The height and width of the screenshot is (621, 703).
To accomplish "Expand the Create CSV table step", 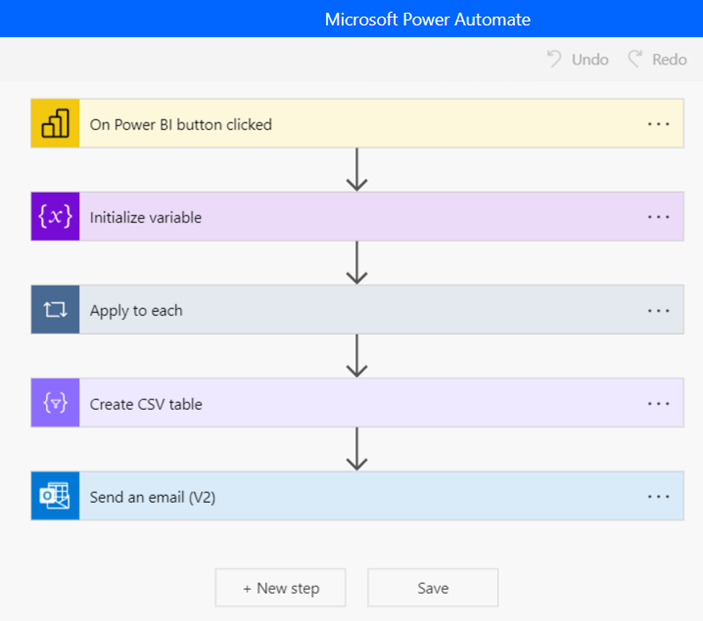I will [x=357, y=403].
